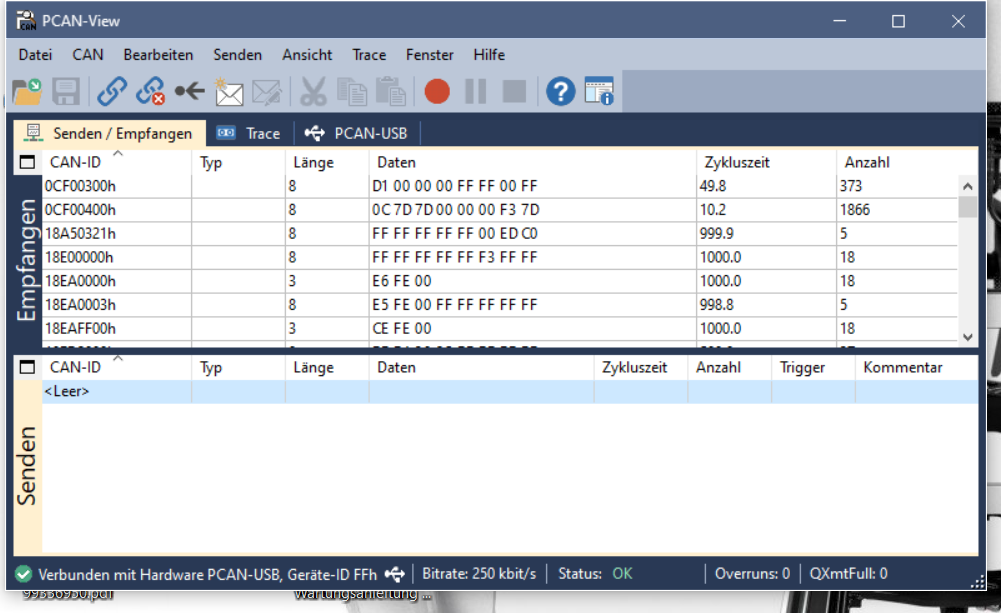
Task: Select the 0CF00300h receive row
Action: click(500, 186)
